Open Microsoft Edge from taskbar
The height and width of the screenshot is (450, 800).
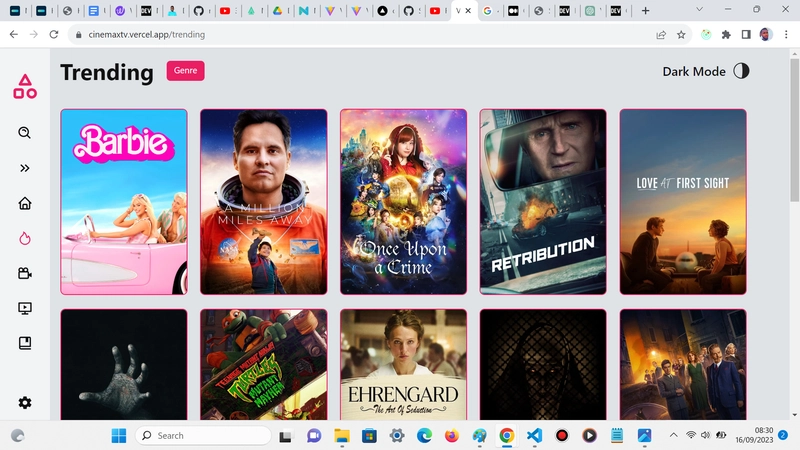pos(424,436)
